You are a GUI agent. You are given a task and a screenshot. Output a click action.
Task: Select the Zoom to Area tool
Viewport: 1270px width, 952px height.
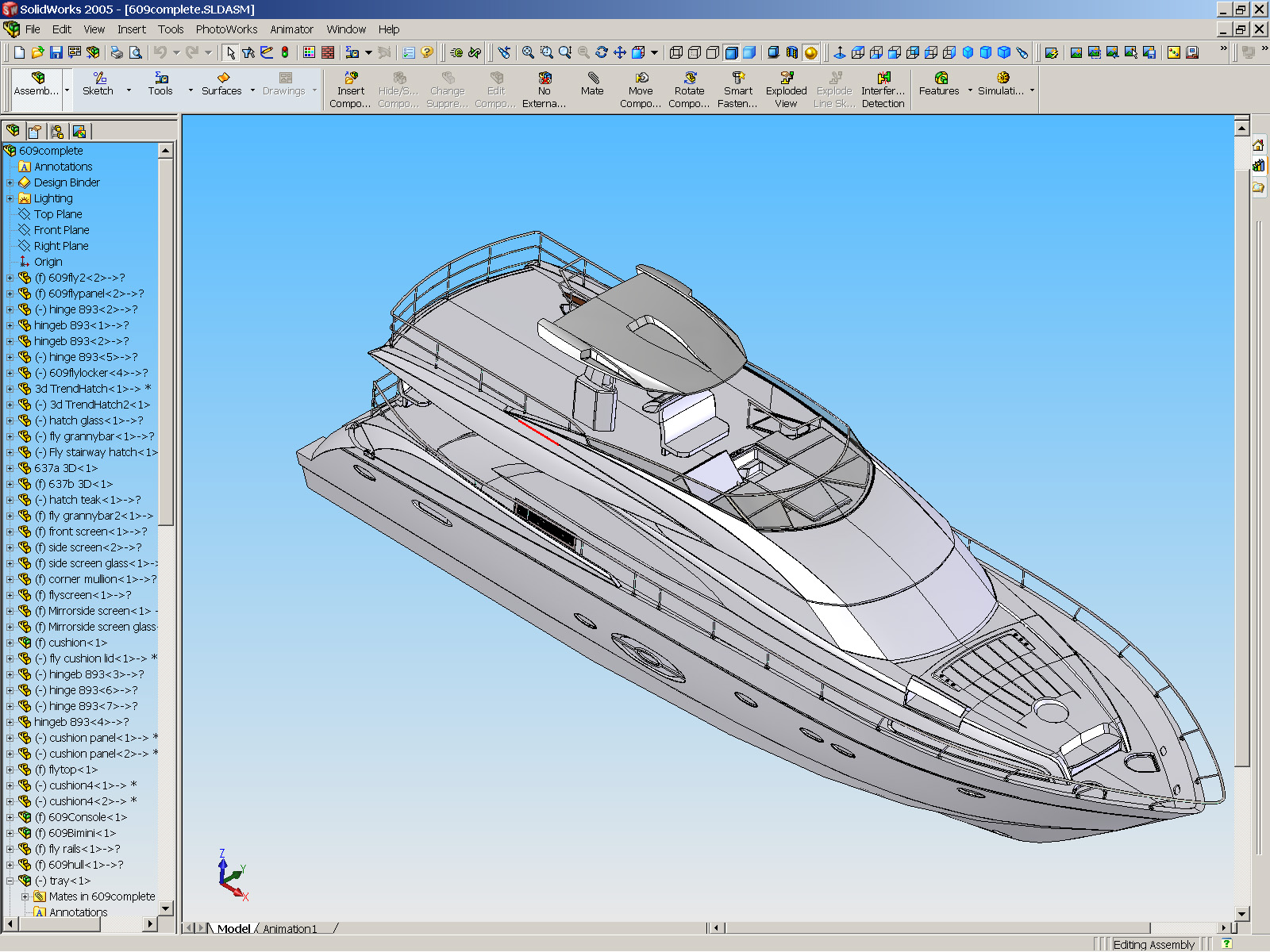[x=547, y=54]
